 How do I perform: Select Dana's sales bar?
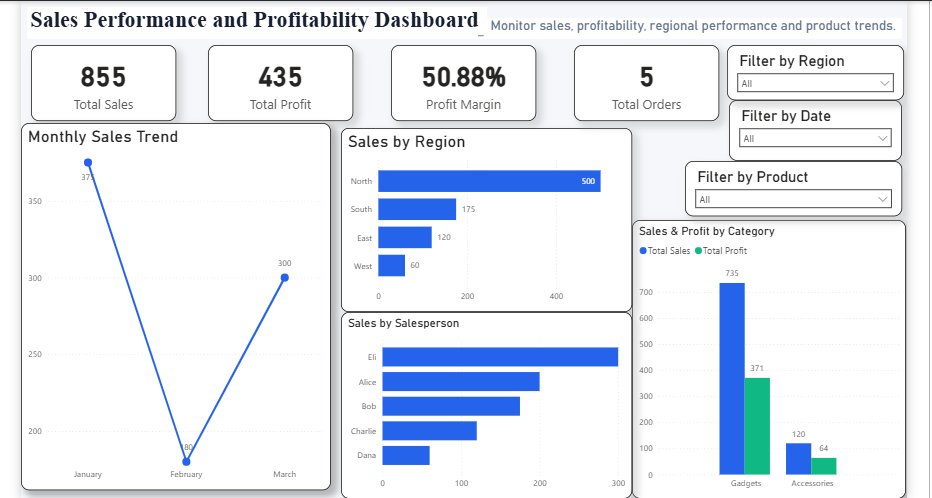[x=406, y=455]
